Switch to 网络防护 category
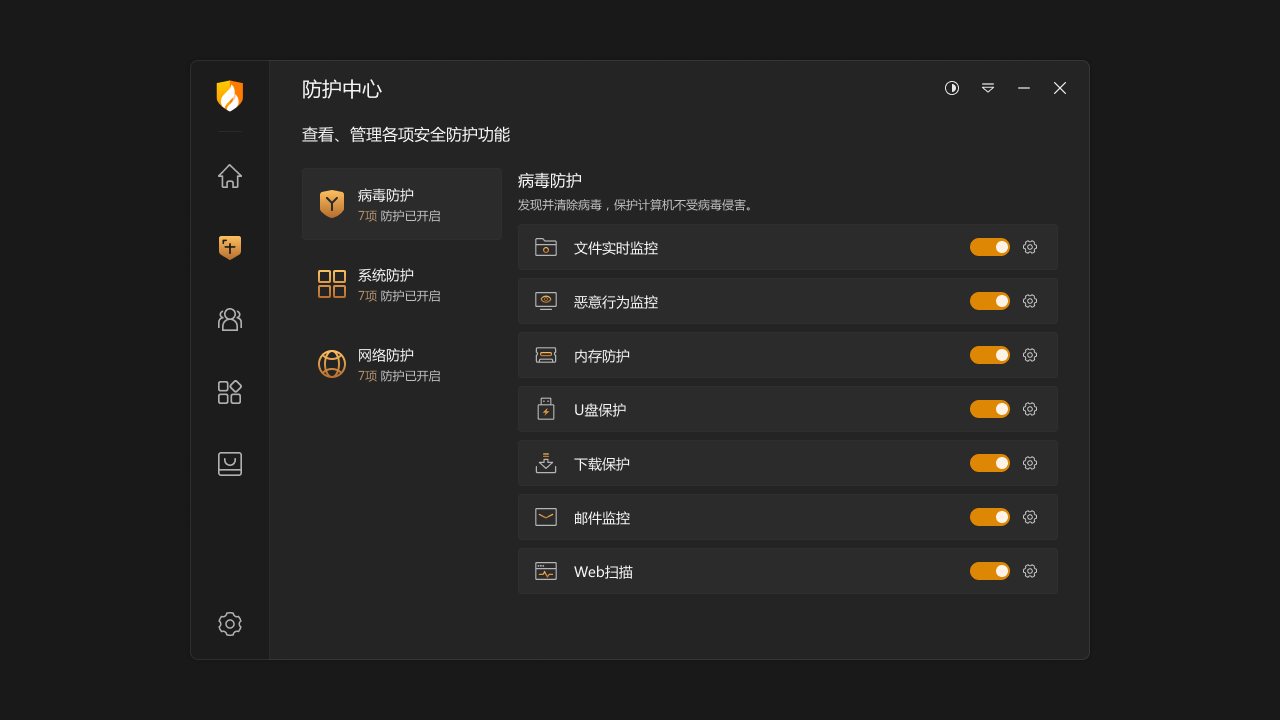The width and height of the screenshot is (1280, 720). 401,364
